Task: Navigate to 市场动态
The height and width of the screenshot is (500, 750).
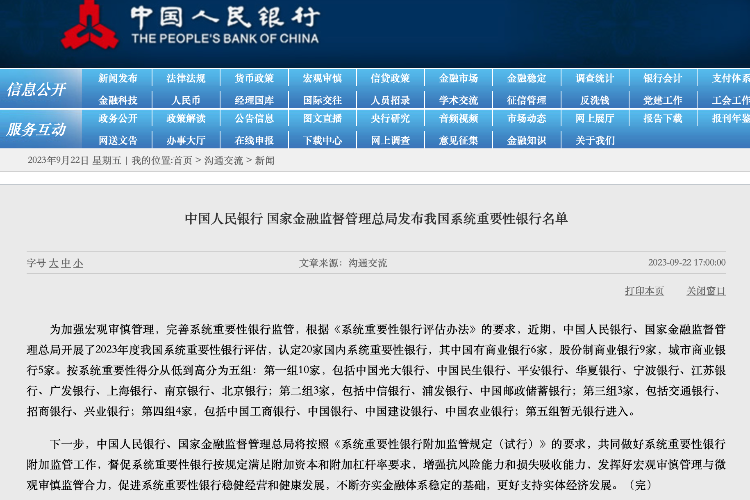Action: [x=526, y=118]
